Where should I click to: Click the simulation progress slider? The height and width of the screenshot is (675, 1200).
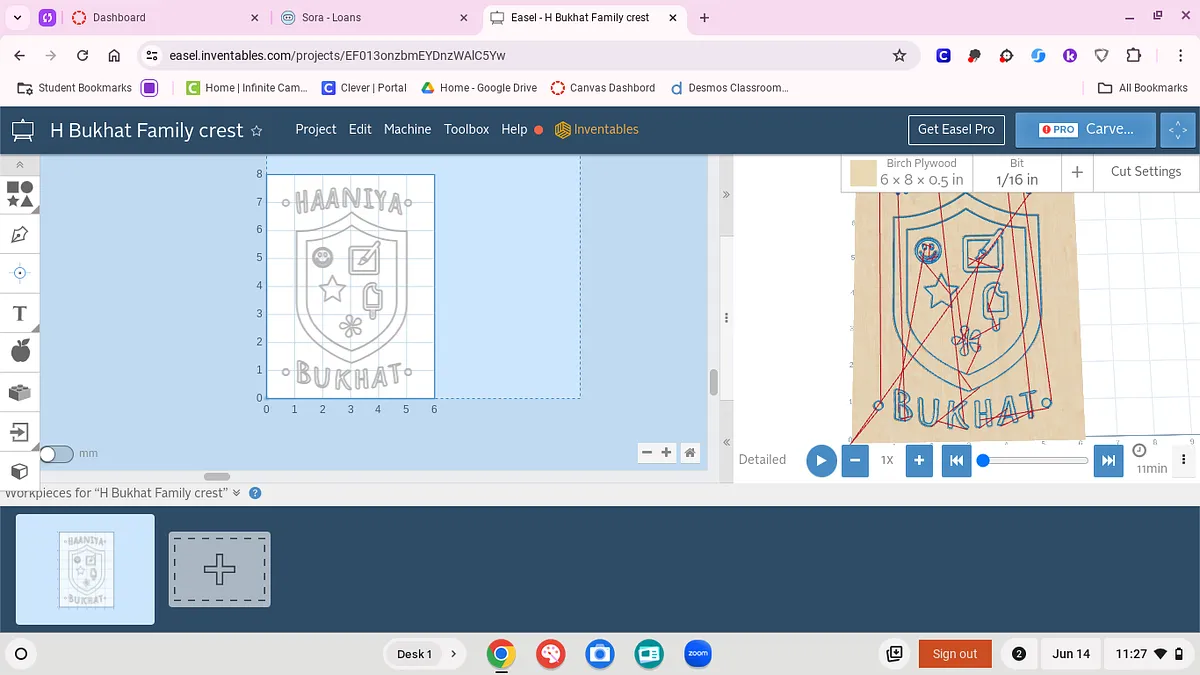(1035, 460)
